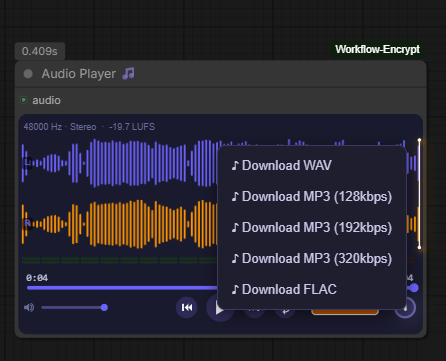Pick Download MP3 (192kbps) entry

[x=312, y=227]
